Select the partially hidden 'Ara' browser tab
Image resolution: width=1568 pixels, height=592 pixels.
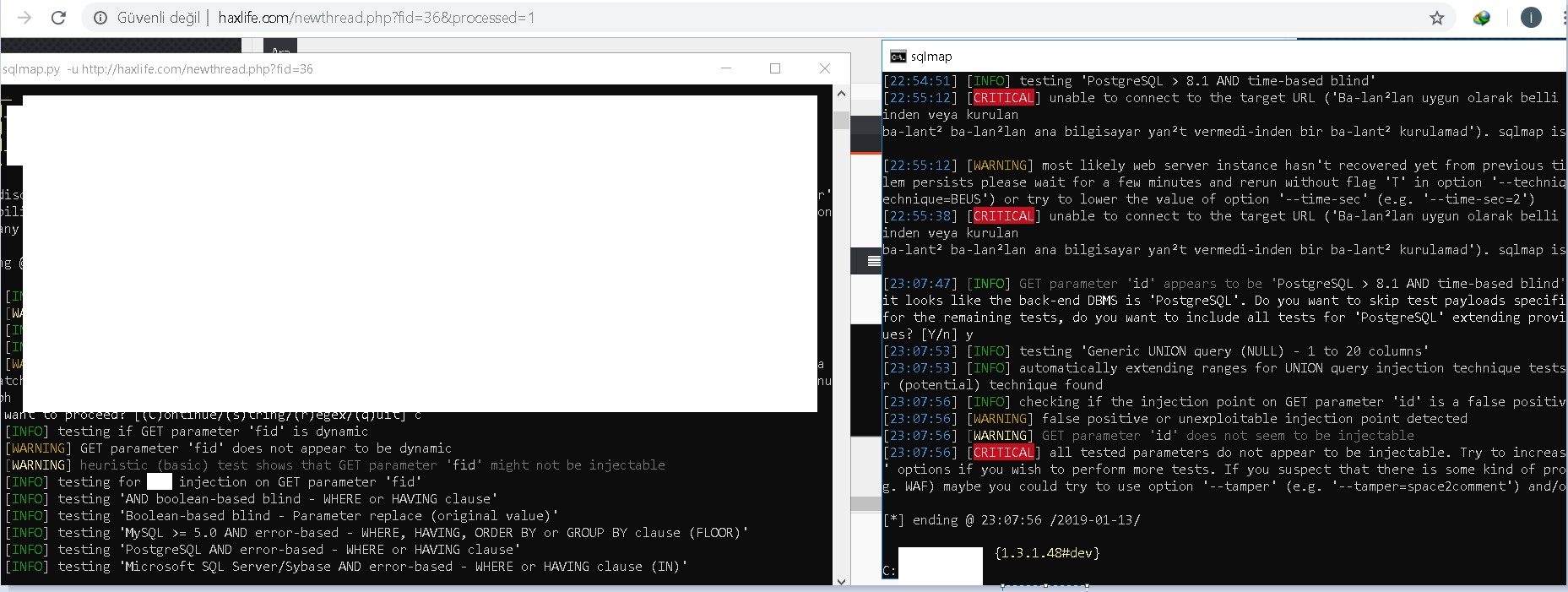[x=282, y=51]
